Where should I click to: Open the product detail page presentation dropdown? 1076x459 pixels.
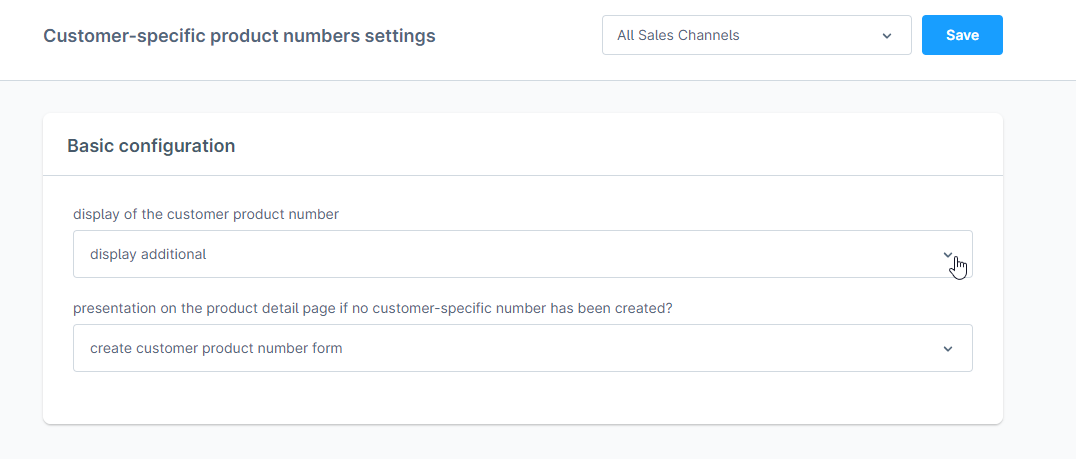[522, 348]
